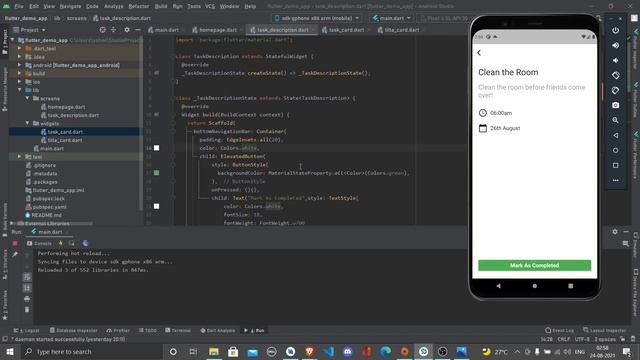Click red Stop button in Run panel
Image resolution: width=640 pixels, height=360 pixels.
click(x=15, y=243)
